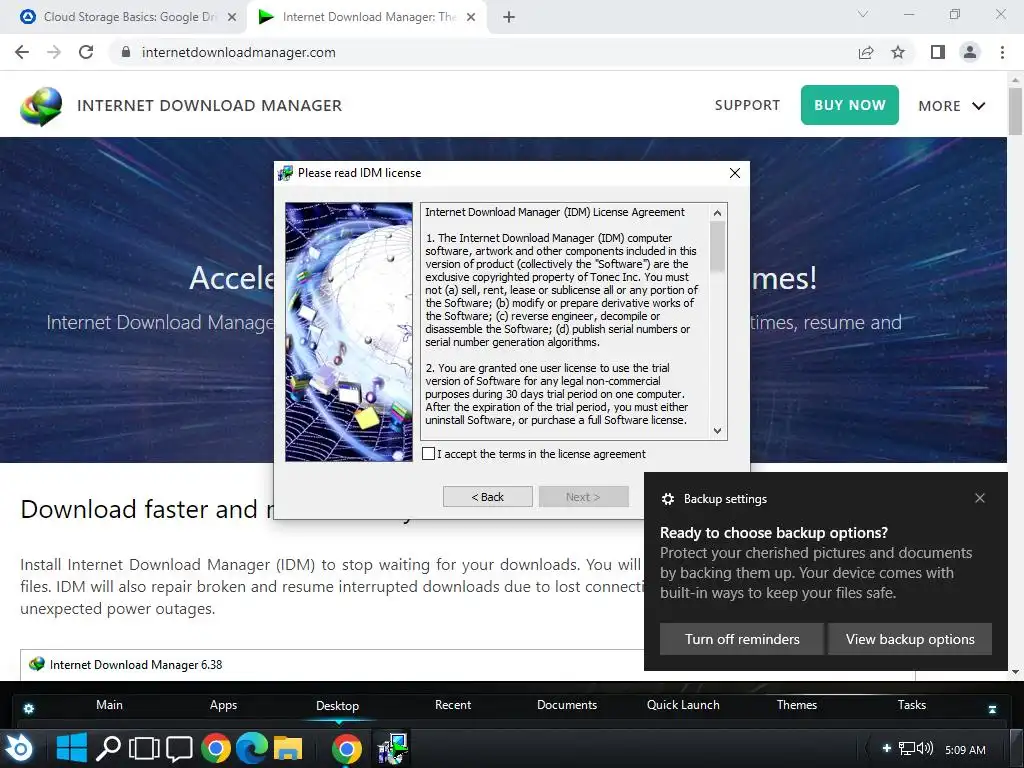
Task: Open the pinned Google Chrome taskbar icon
Action: [216, 748]
